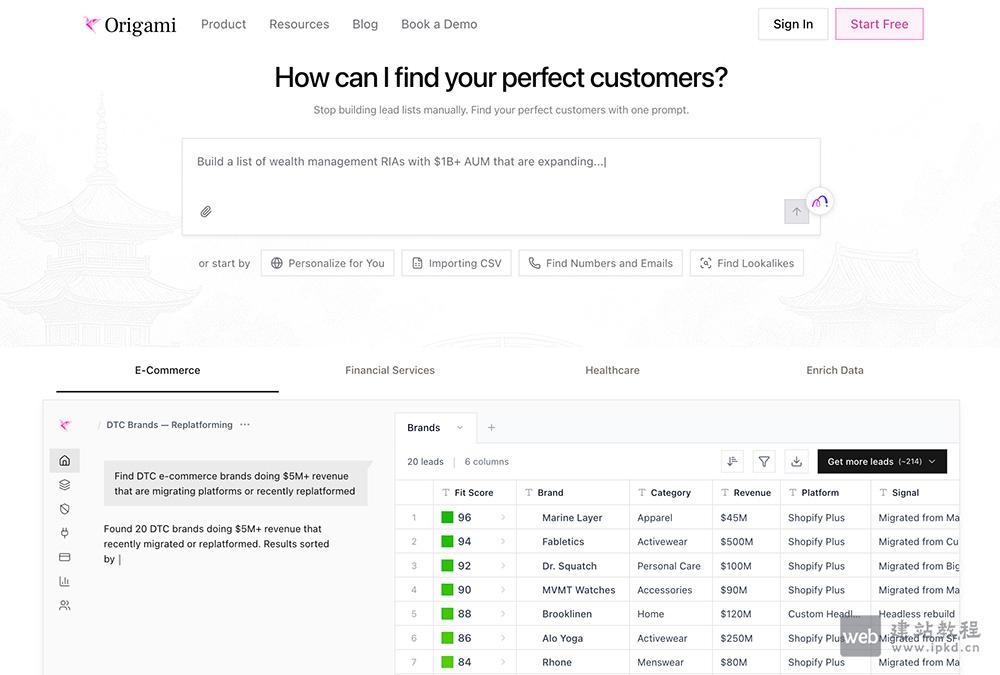
Task: Click the sort order icon
Action: point(732,461)
